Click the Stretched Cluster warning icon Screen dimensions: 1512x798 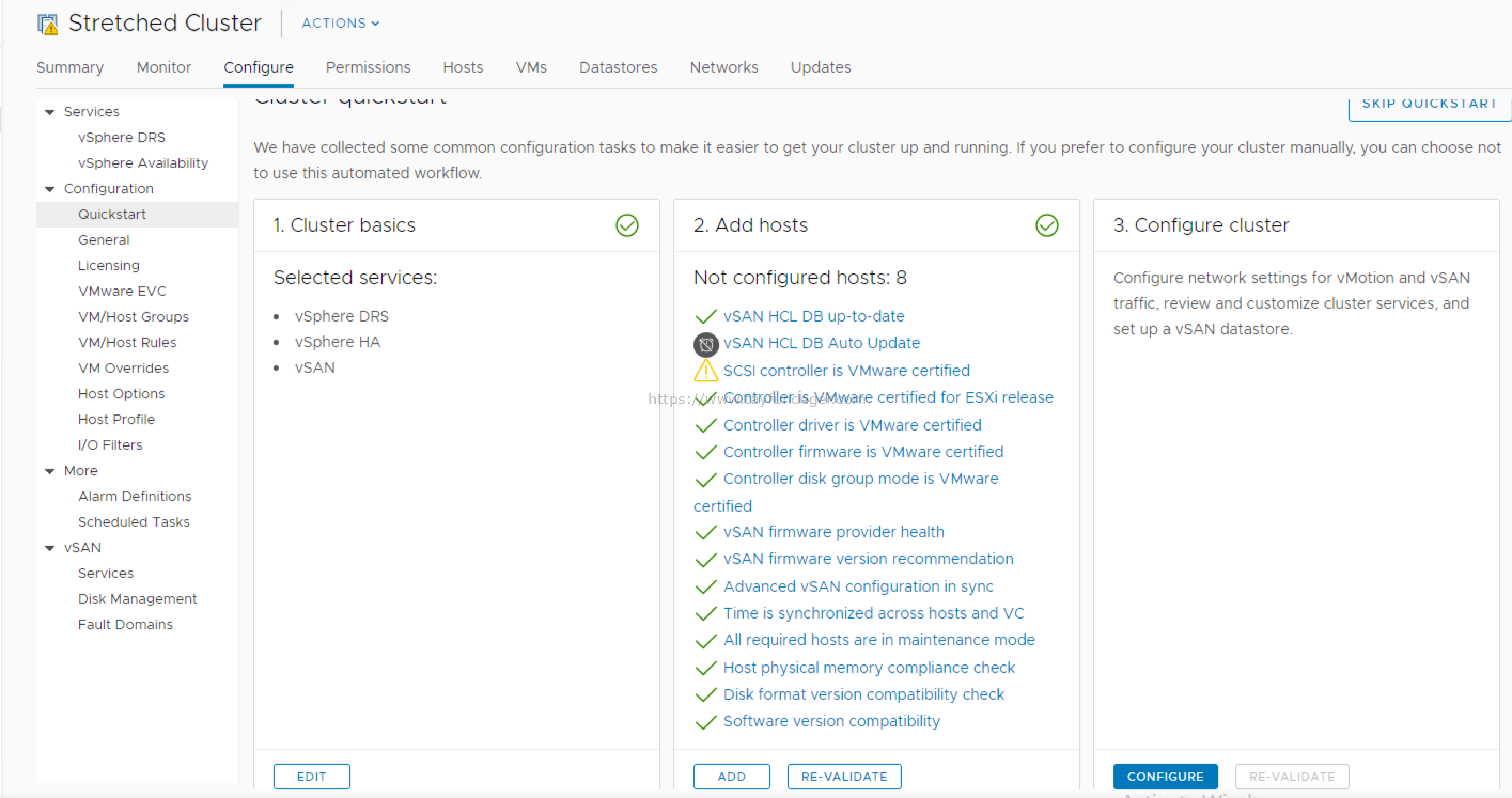tap(48, 24)
